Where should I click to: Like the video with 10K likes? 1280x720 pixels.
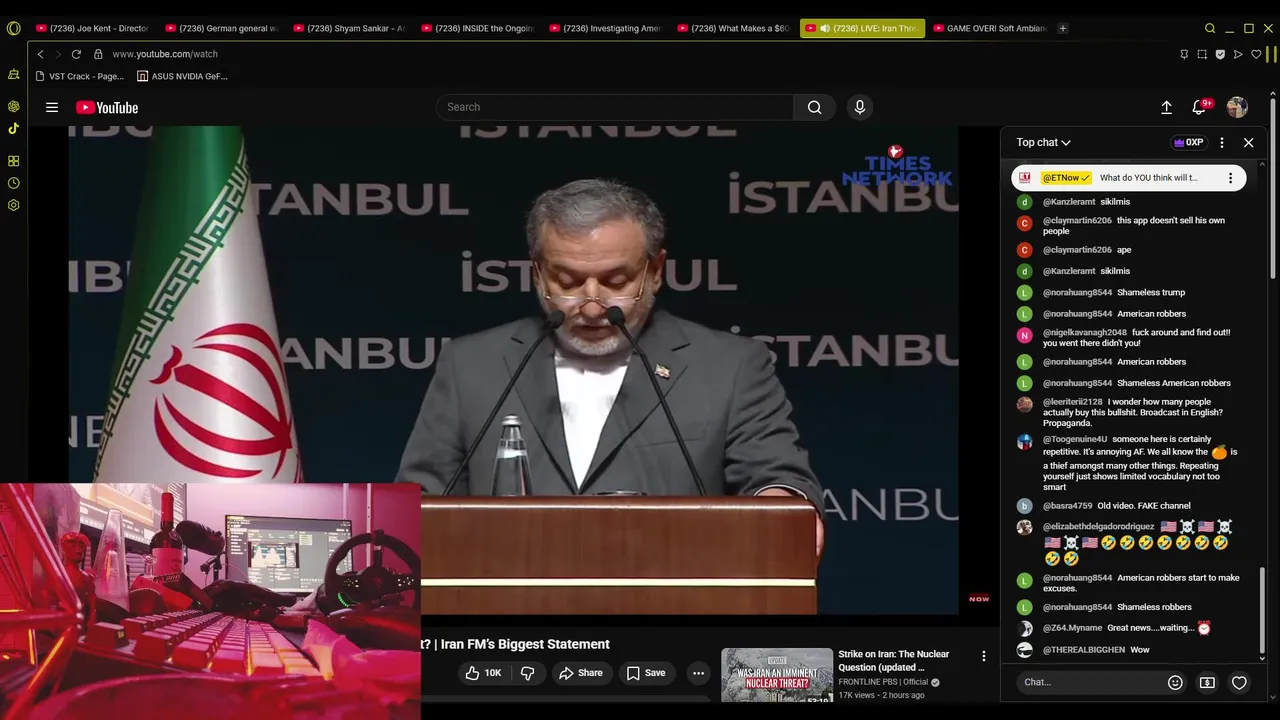483,673
